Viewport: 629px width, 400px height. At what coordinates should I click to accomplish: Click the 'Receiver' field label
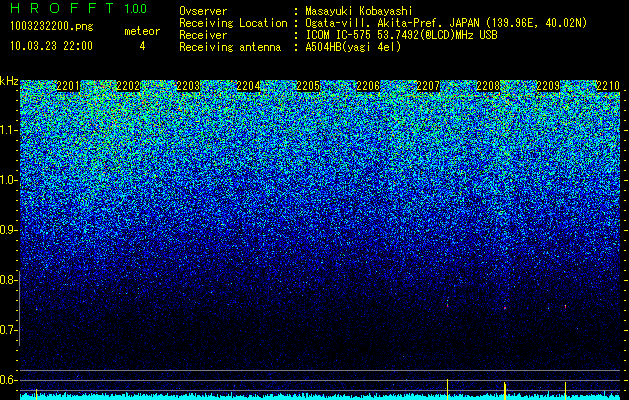click(x=203, y=35)
